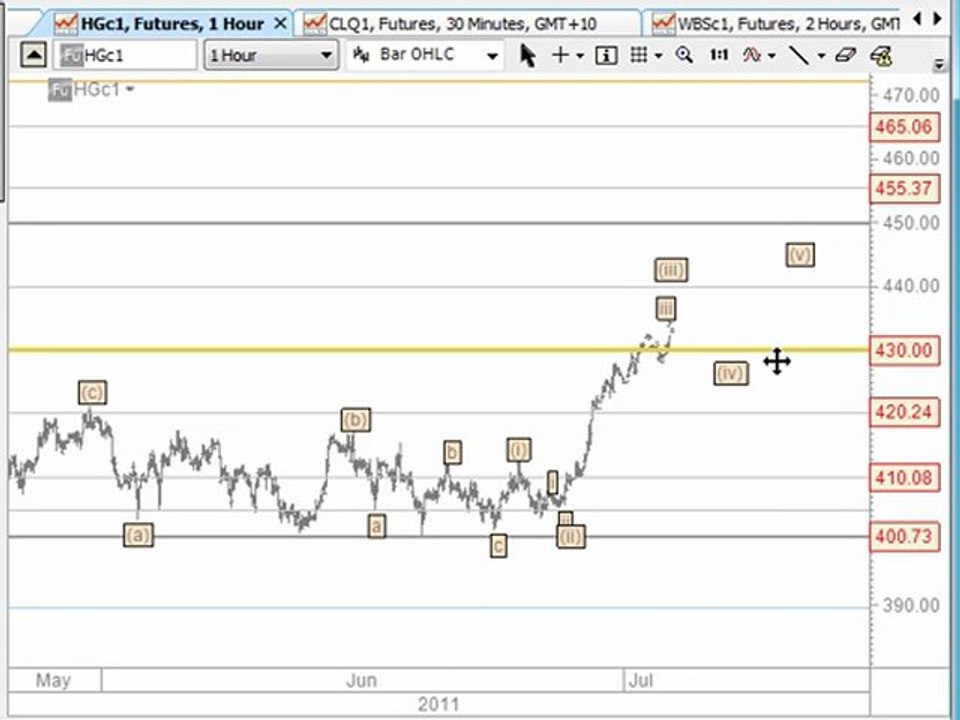Select the eraser tool
Screen dimensions: 960x720
846,55
